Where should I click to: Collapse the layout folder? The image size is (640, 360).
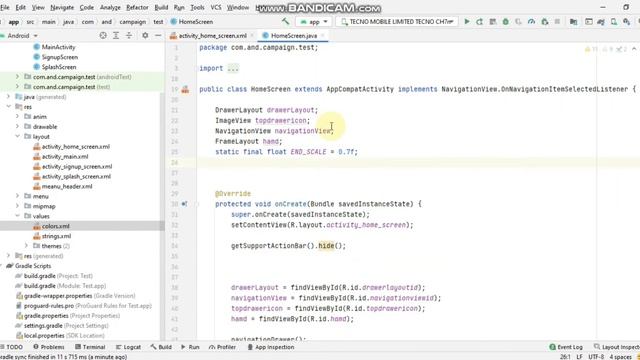(17, 136)
